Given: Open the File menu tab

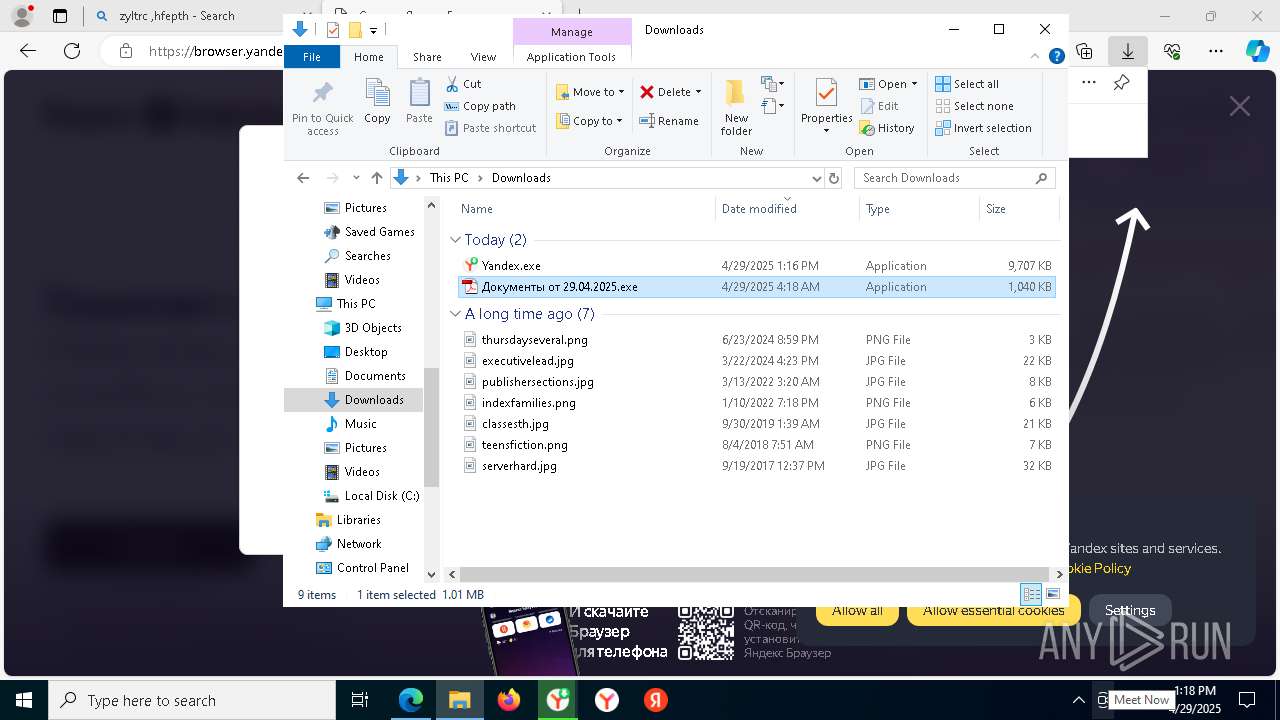Looking at the screenshot, I should coord(312,57).
